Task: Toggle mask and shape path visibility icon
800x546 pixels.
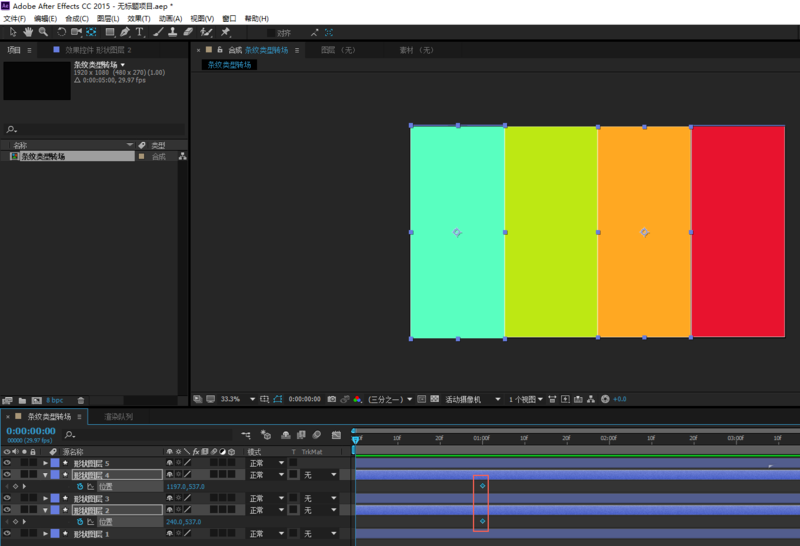Action: coord(278,399)
